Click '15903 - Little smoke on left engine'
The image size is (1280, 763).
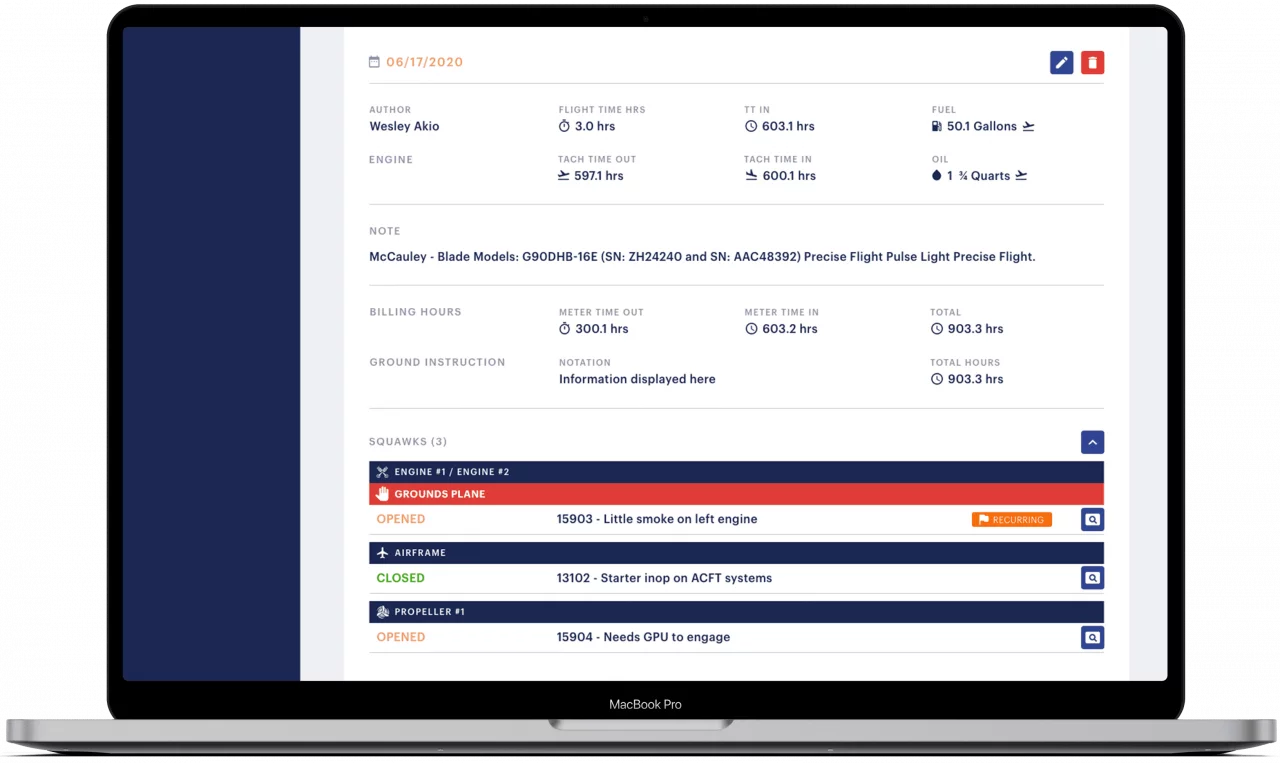tap(657, 520)
